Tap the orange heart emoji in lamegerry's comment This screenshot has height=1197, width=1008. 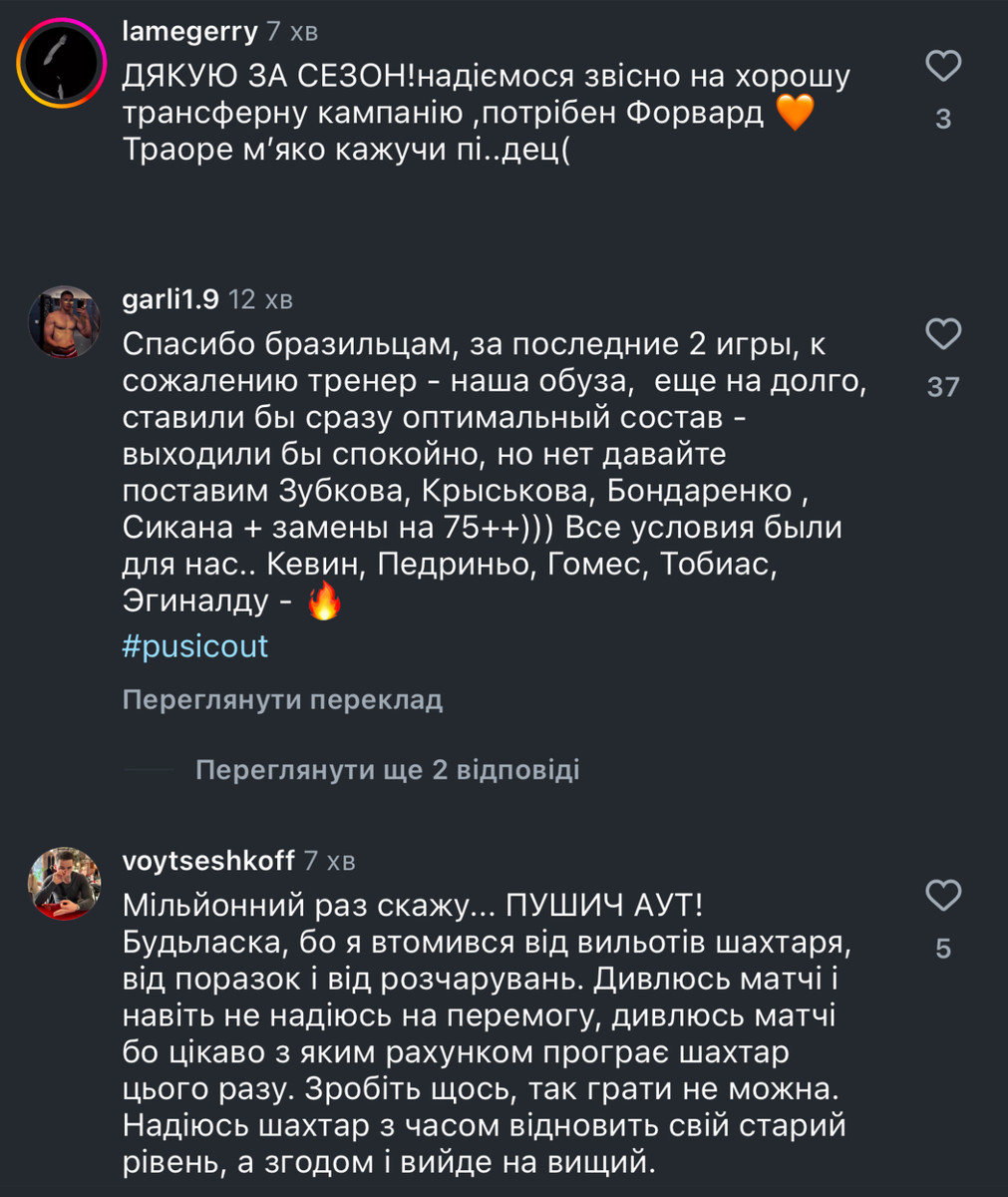795,113
